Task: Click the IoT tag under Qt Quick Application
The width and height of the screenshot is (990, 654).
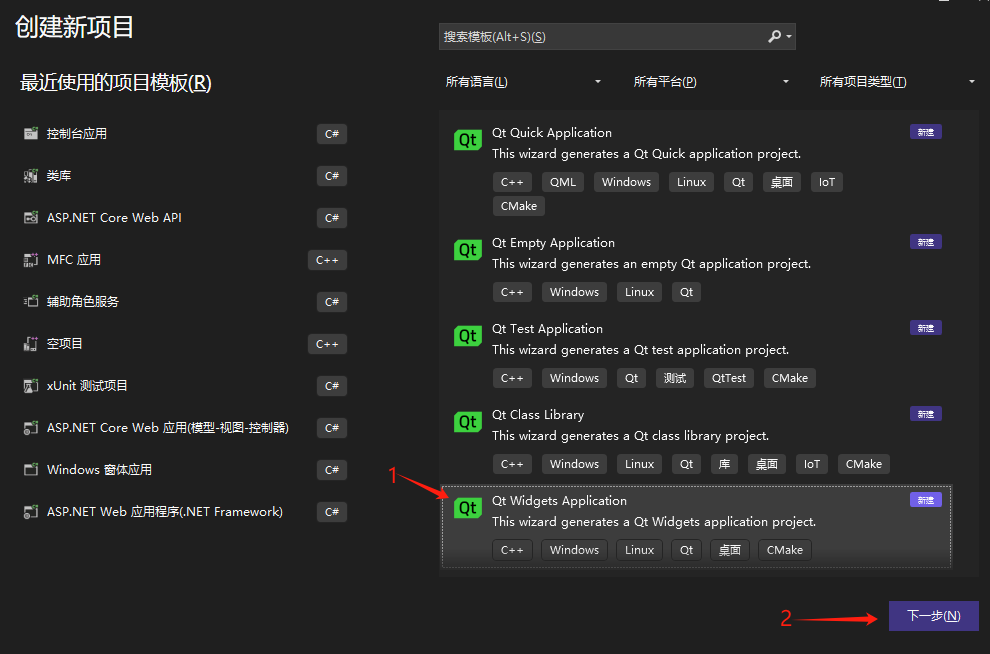Action: pos(826,182)
